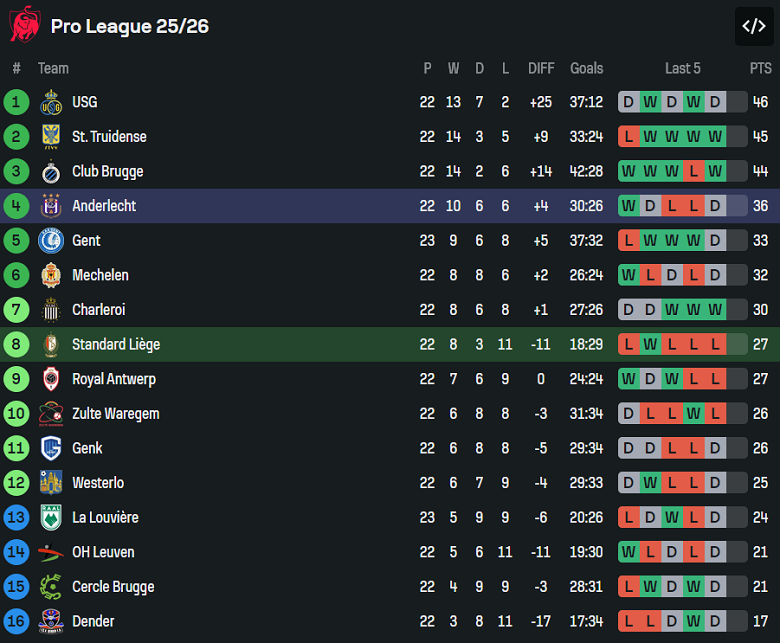The image size is (780, 643).
Task: Click the Mechelen club crest
Action: pyautogui.click(x=51, y=275)
